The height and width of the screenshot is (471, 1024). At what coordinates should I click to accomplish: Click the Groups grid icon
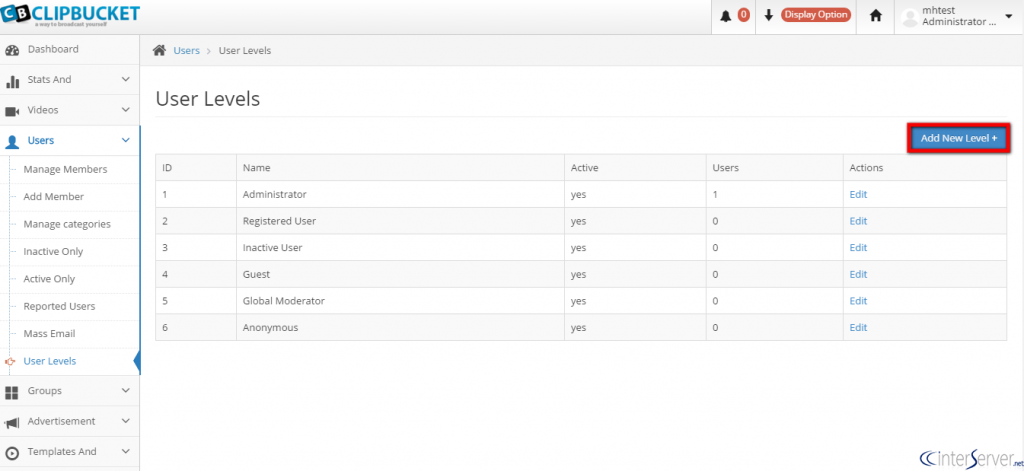tap(12, 392)
